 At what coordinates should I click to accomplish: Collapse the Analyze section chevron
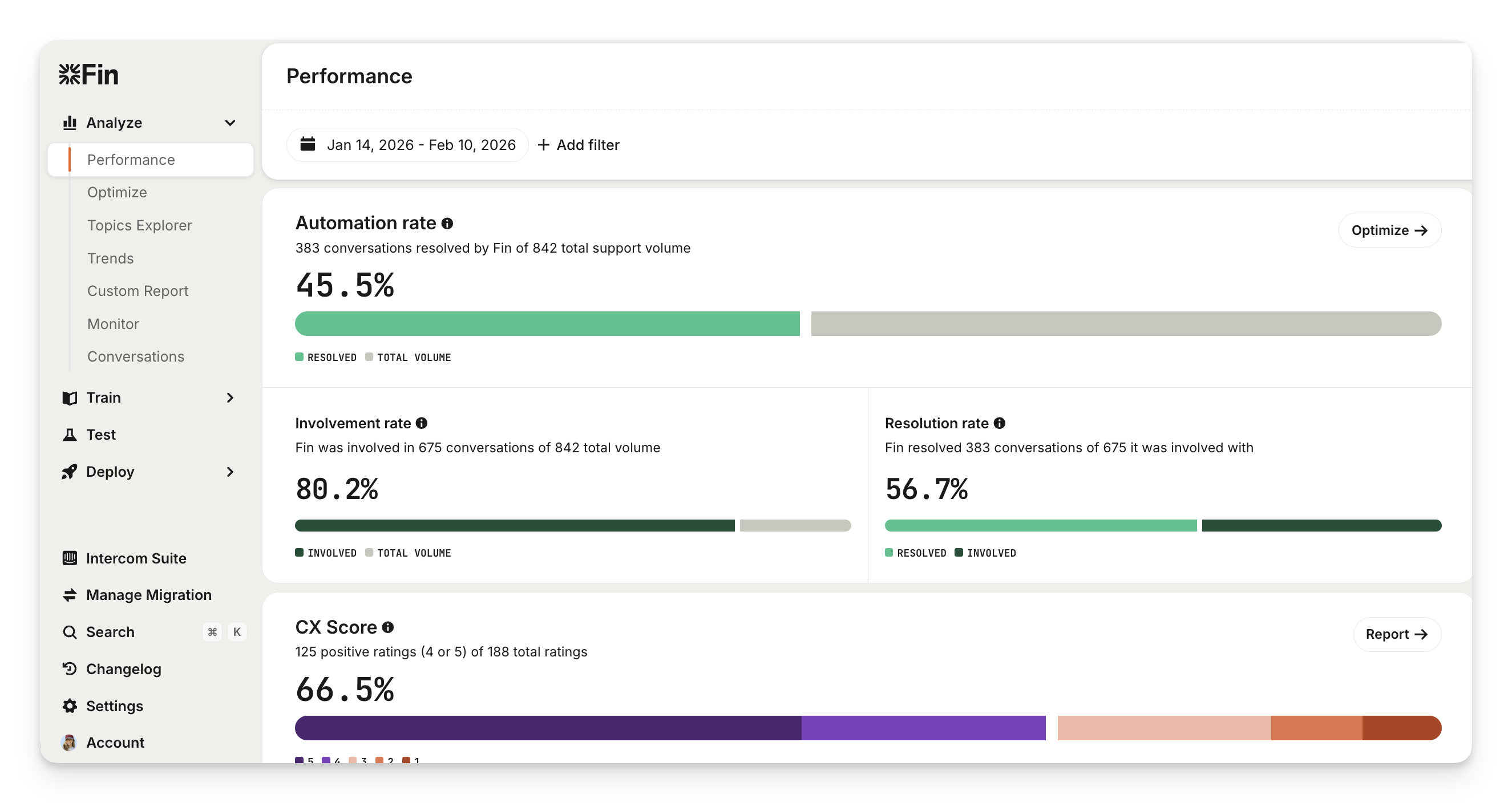(x=230, y=123)
